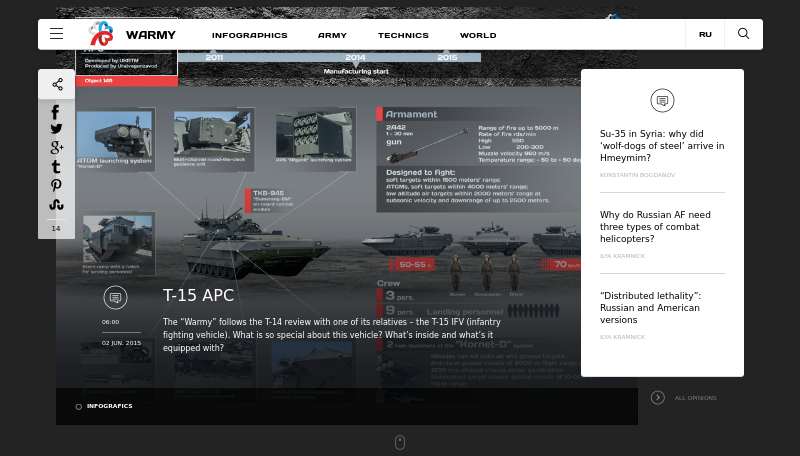Go to WARMY home via site name
The image size is (800, 456).
151,35
